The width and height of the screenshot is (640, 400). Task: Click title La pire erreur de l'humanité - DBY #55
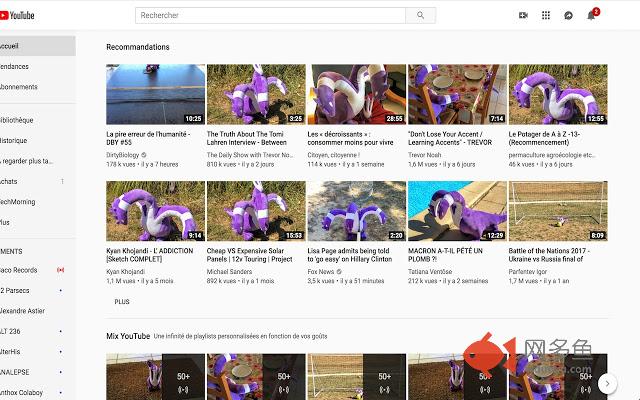pyautogui.click(x=148, y=138)
